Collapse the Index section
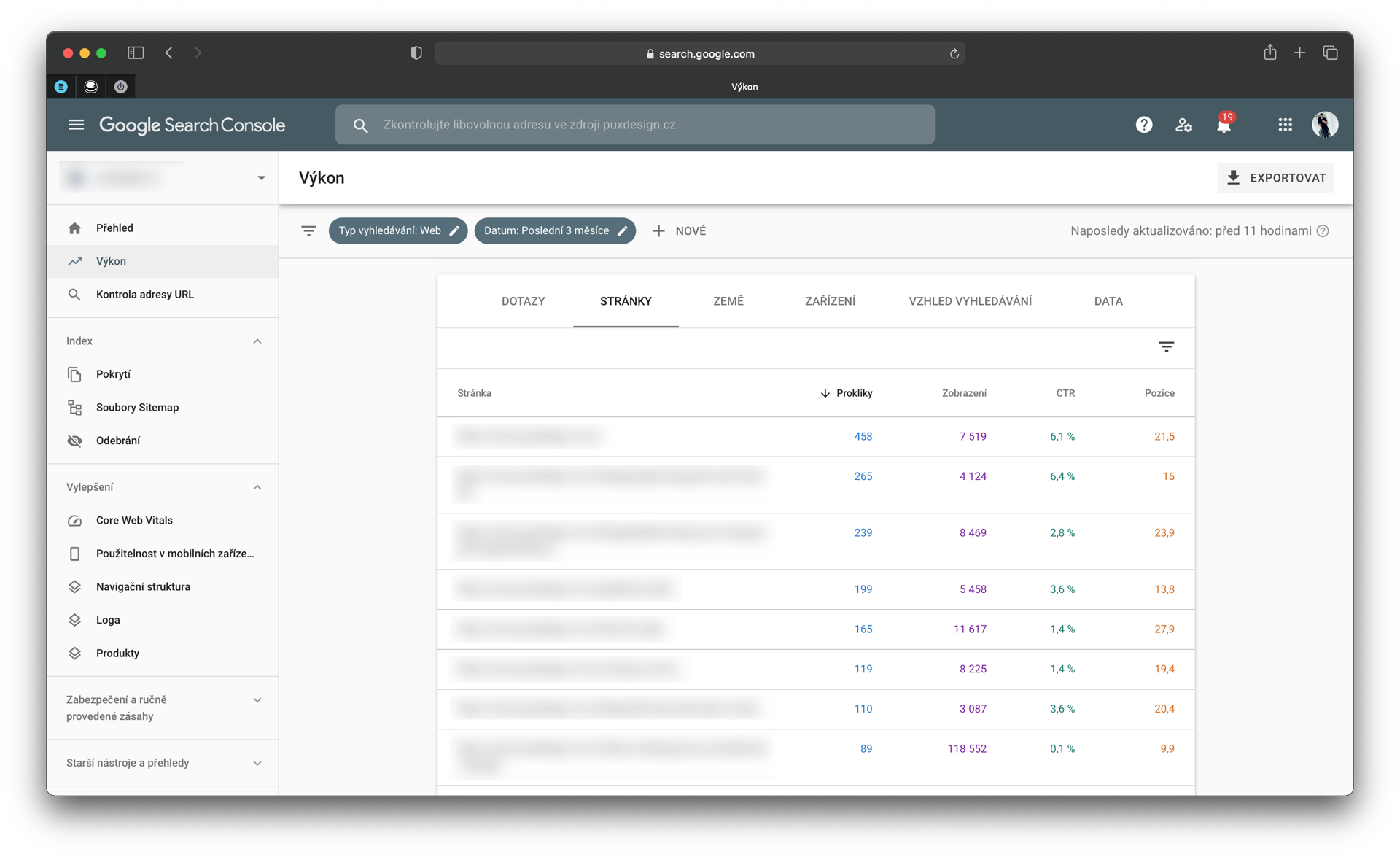Image resolution: width=1400 pixels, height=857 pixels. 257,341
